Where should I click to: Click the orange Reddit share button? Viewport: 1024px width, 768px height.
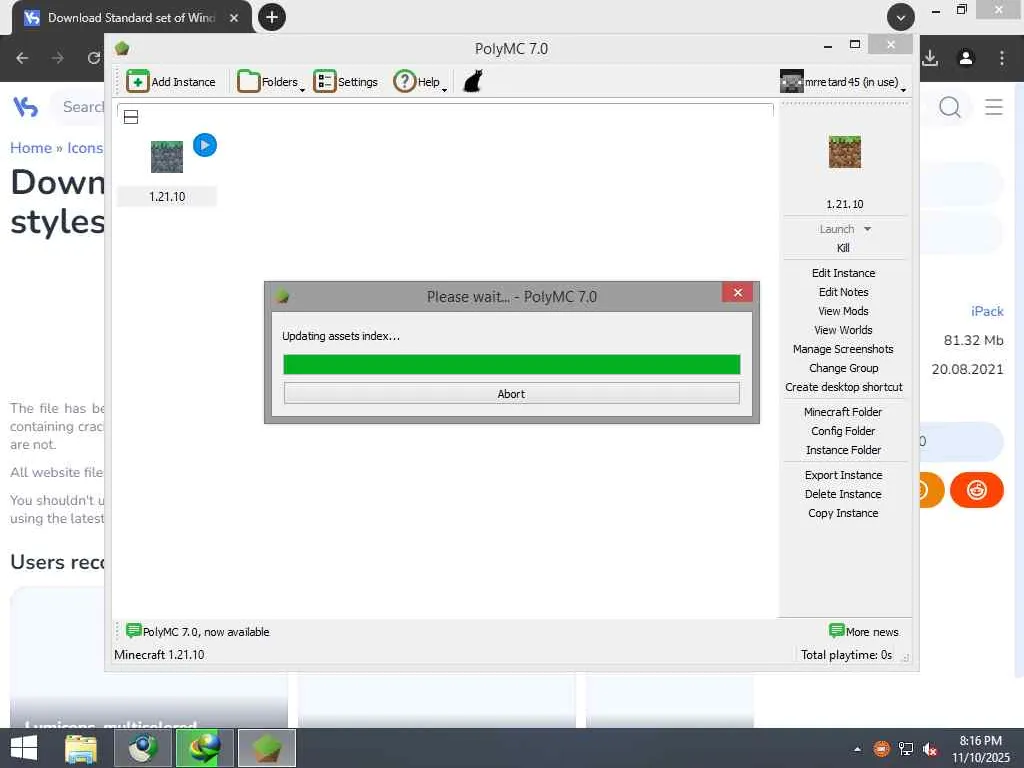pyautogui.click(x=976, y=490)
